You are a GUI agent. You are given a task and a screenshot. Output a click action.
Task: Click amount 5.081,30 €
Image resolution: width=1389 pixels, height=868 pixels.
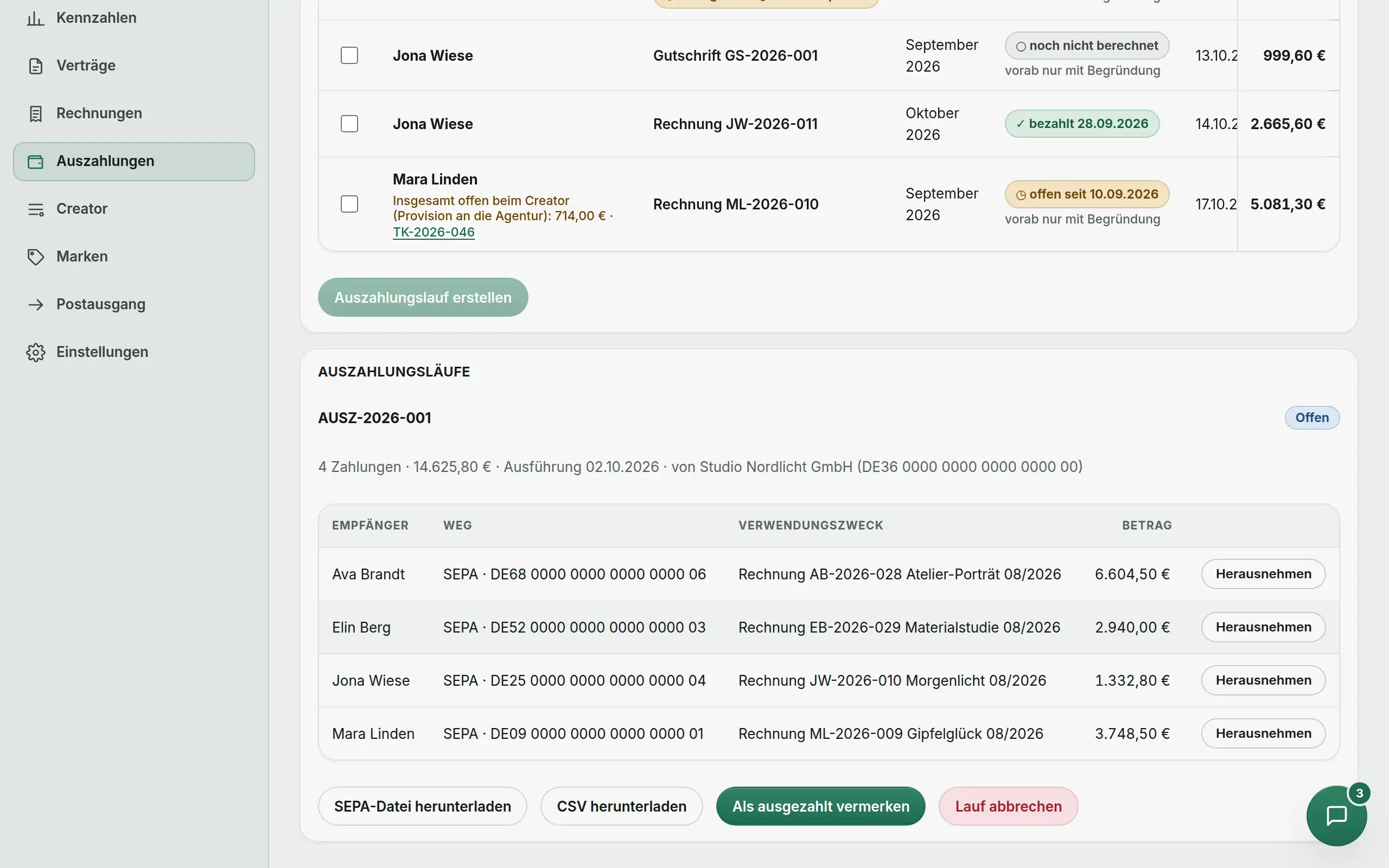[x=1288, y=204]
